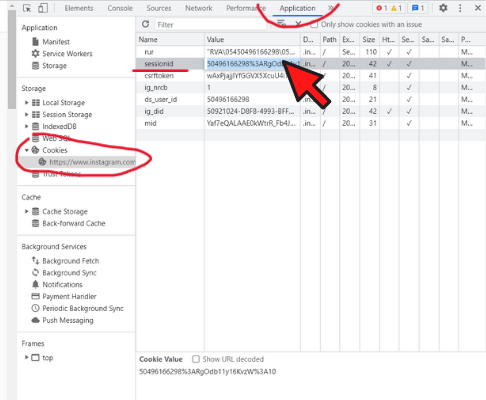Switch to the Elements tab
The image size is (486, 400).
coord(79,8)
